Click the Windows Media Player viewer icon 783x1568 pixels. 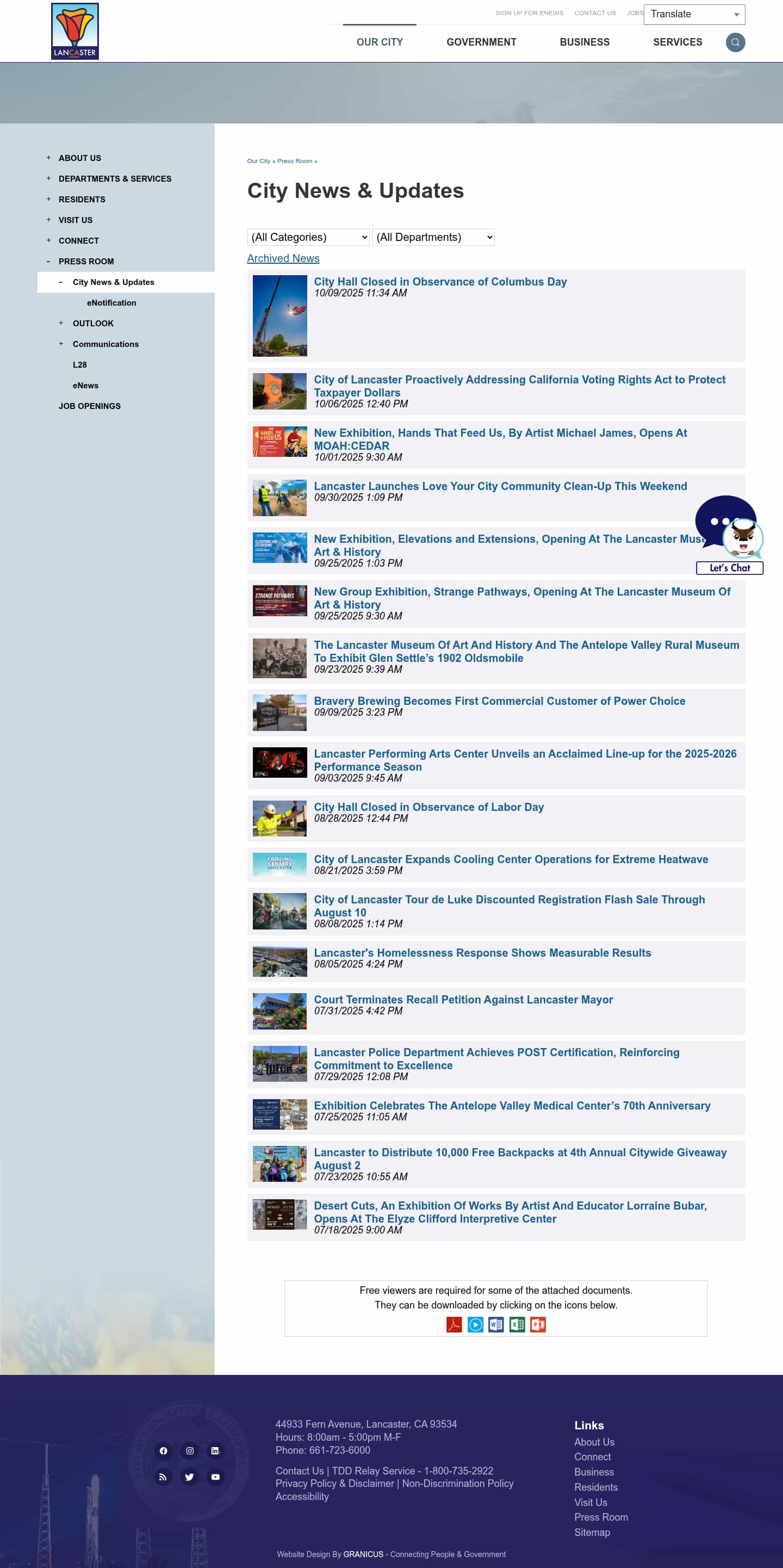click(475, 1324)
